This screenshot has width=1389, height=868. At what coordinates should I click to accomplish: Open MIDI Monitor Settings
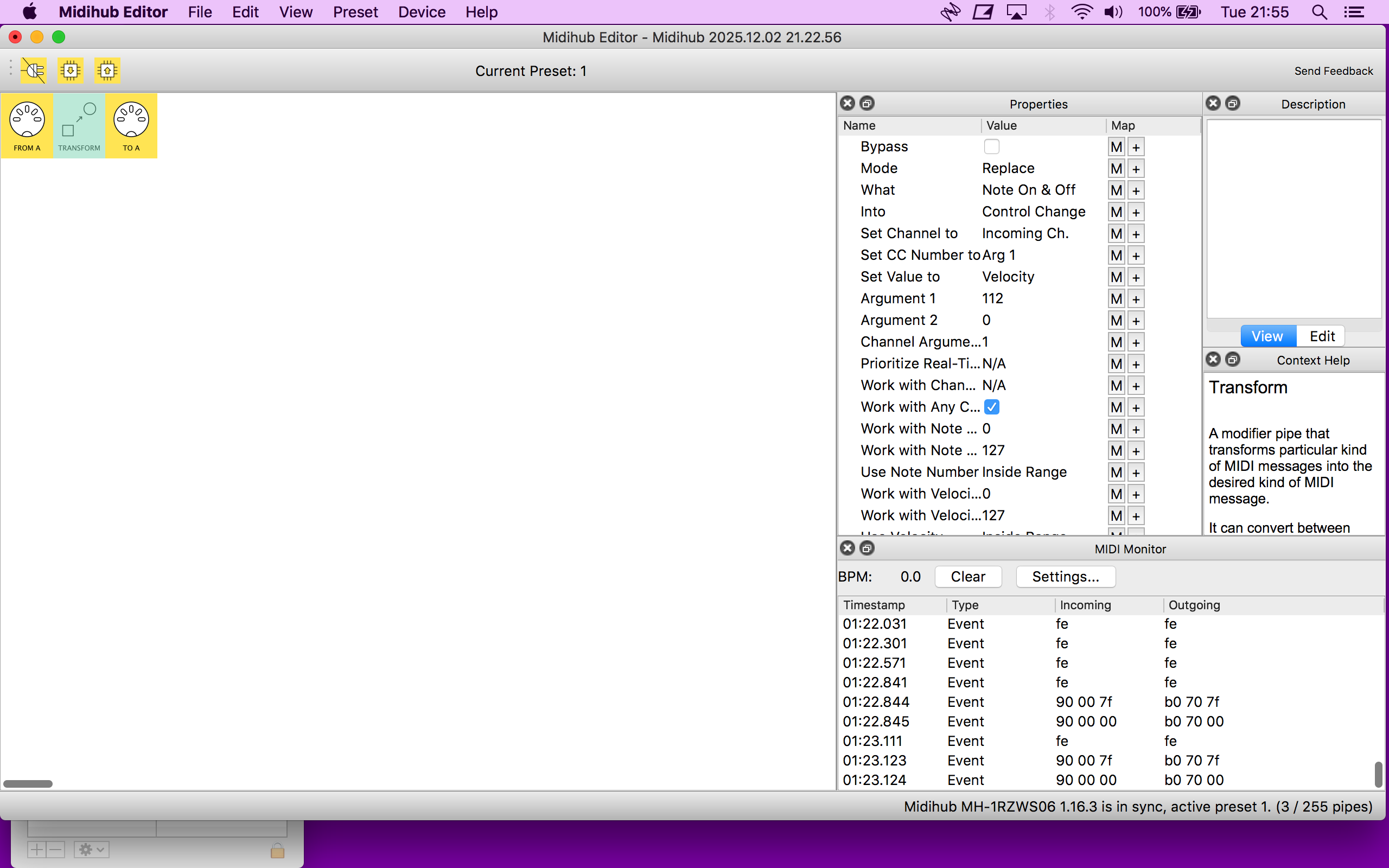point(1065,576)
